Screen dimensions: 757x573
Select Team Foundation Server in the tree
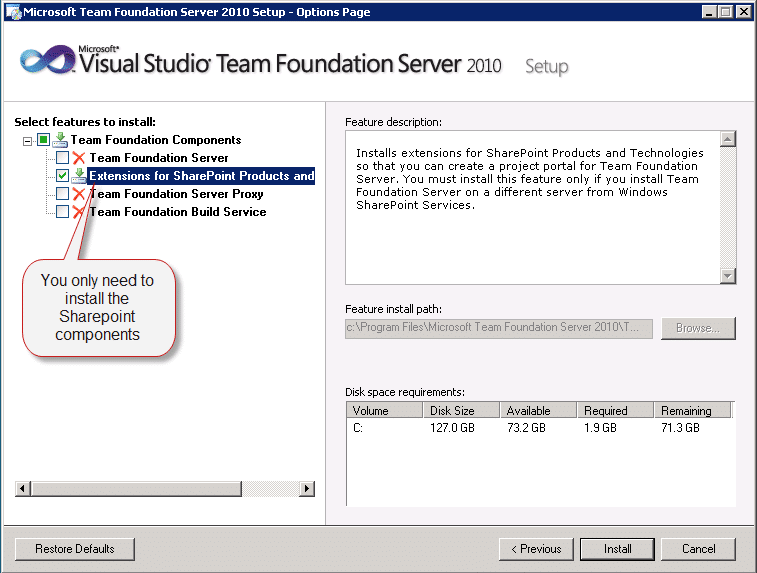pos(159,158)
